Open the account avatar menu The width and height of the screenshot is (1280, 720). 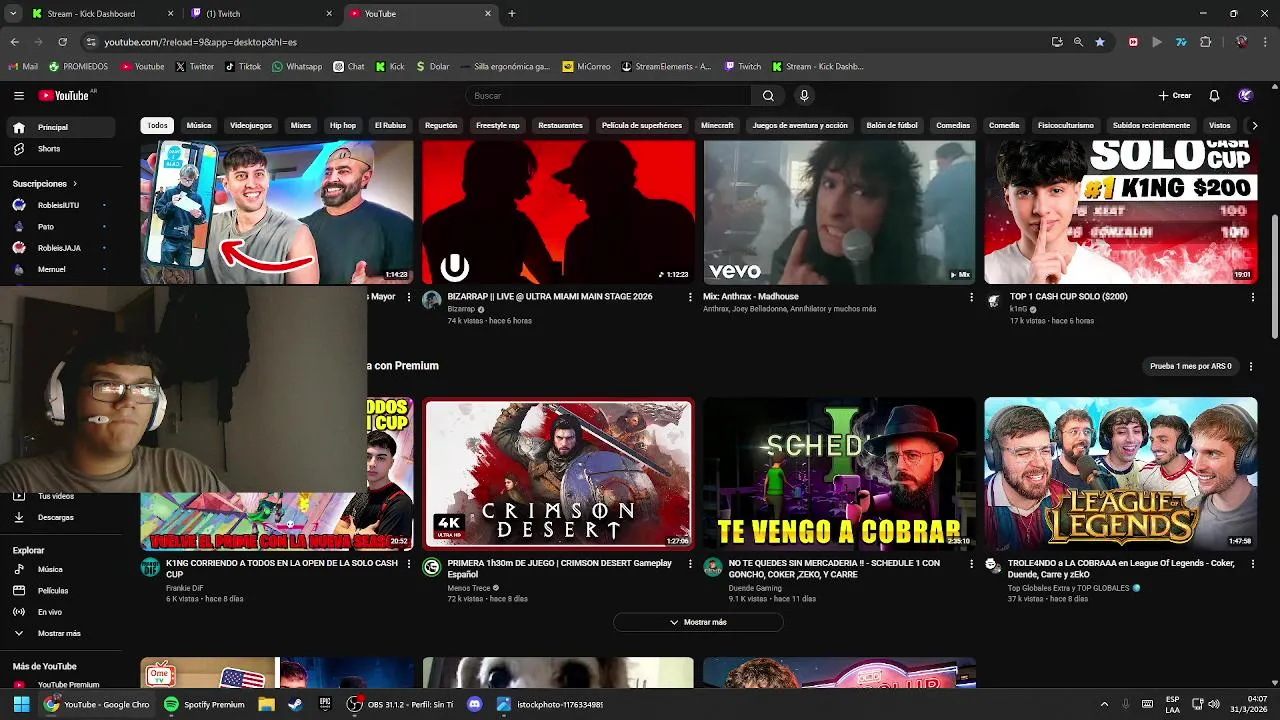coord(1245,96)
